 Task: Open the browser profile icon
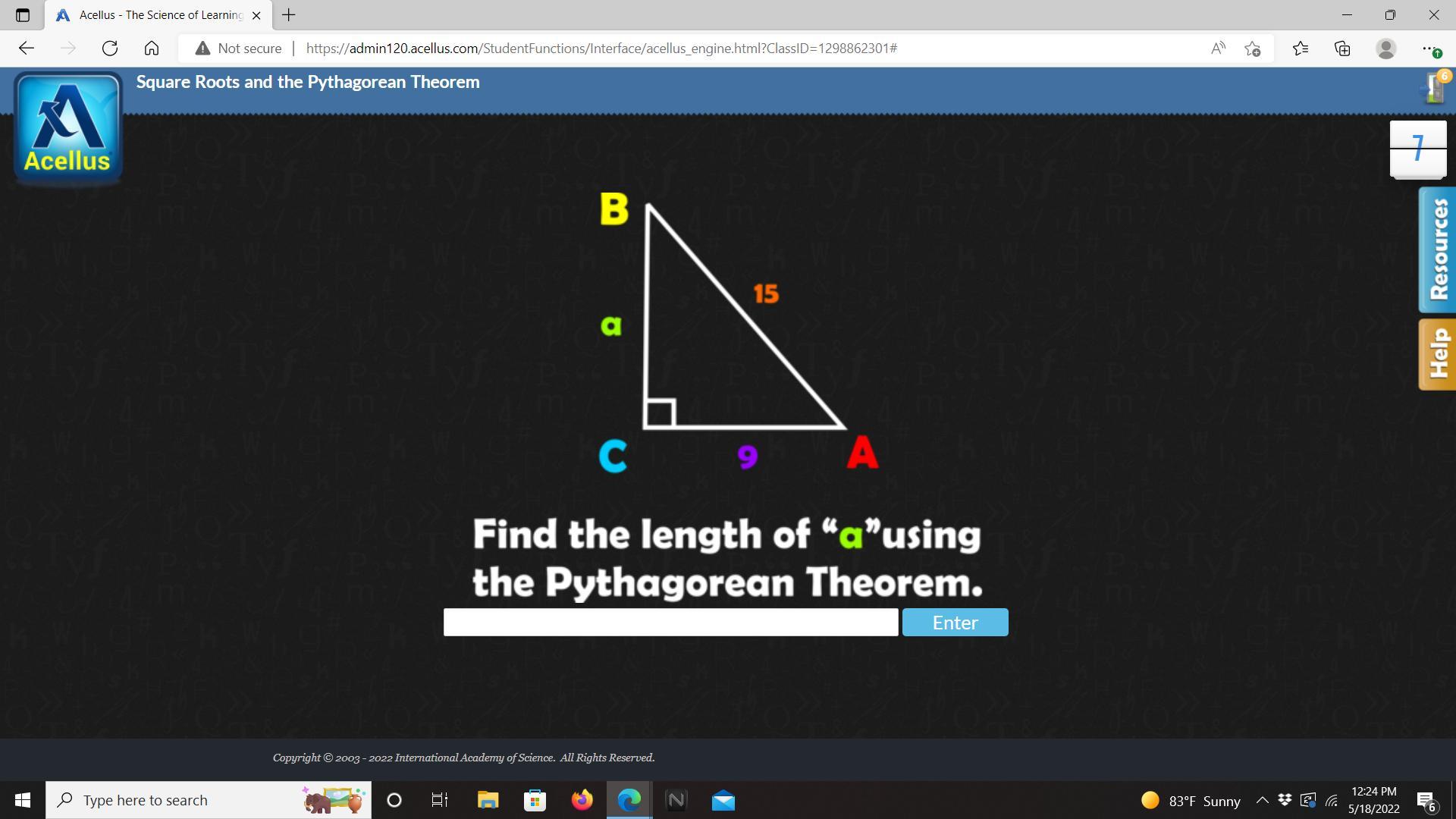(x=1385, y=49)
